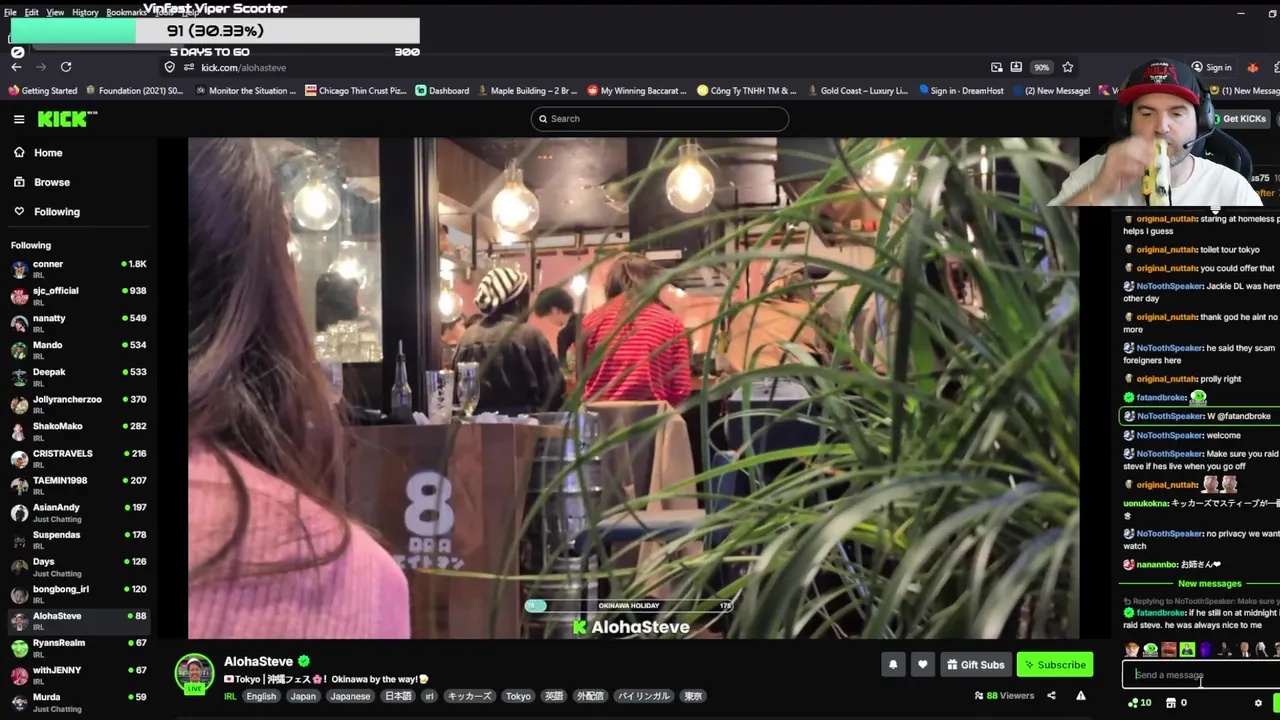Image resolution: width=1280 pixels, height=720 pixels.
Task: Toggle notifications with the bell icon
Action: pyautogui.click(x=893, y=665)
